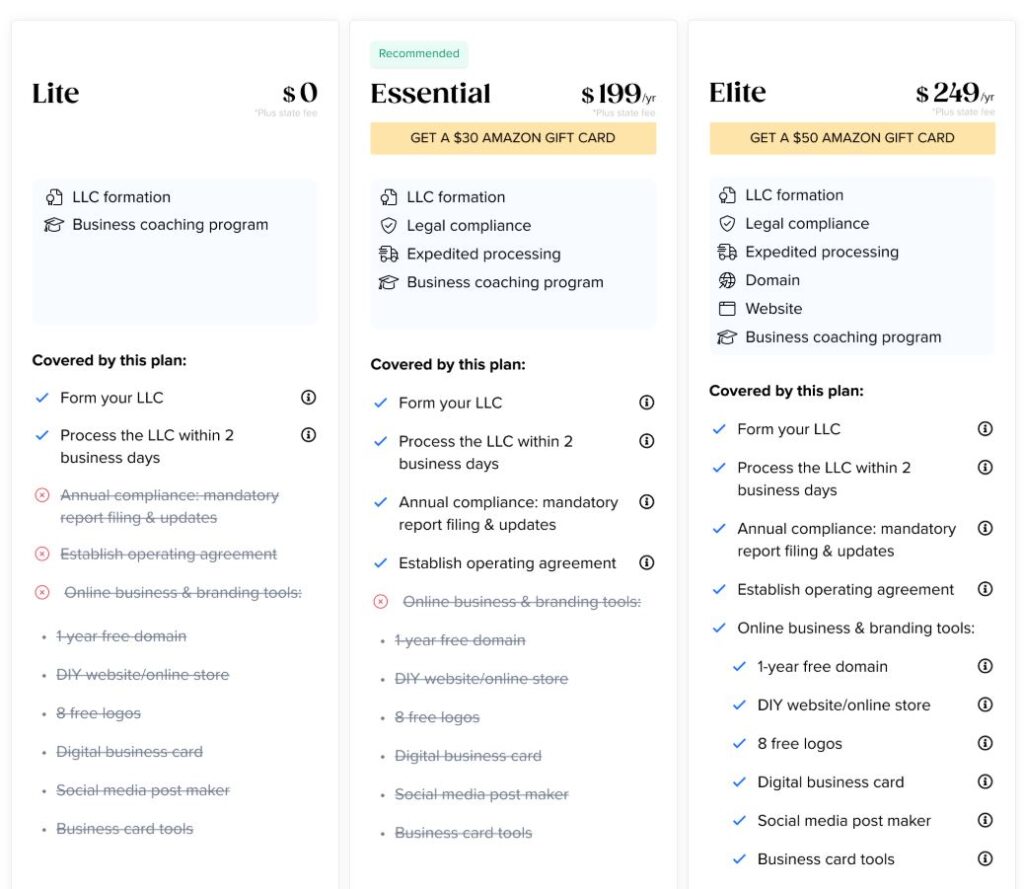Open info for Essential's Annual compliance item

click(x=647, y=502)
